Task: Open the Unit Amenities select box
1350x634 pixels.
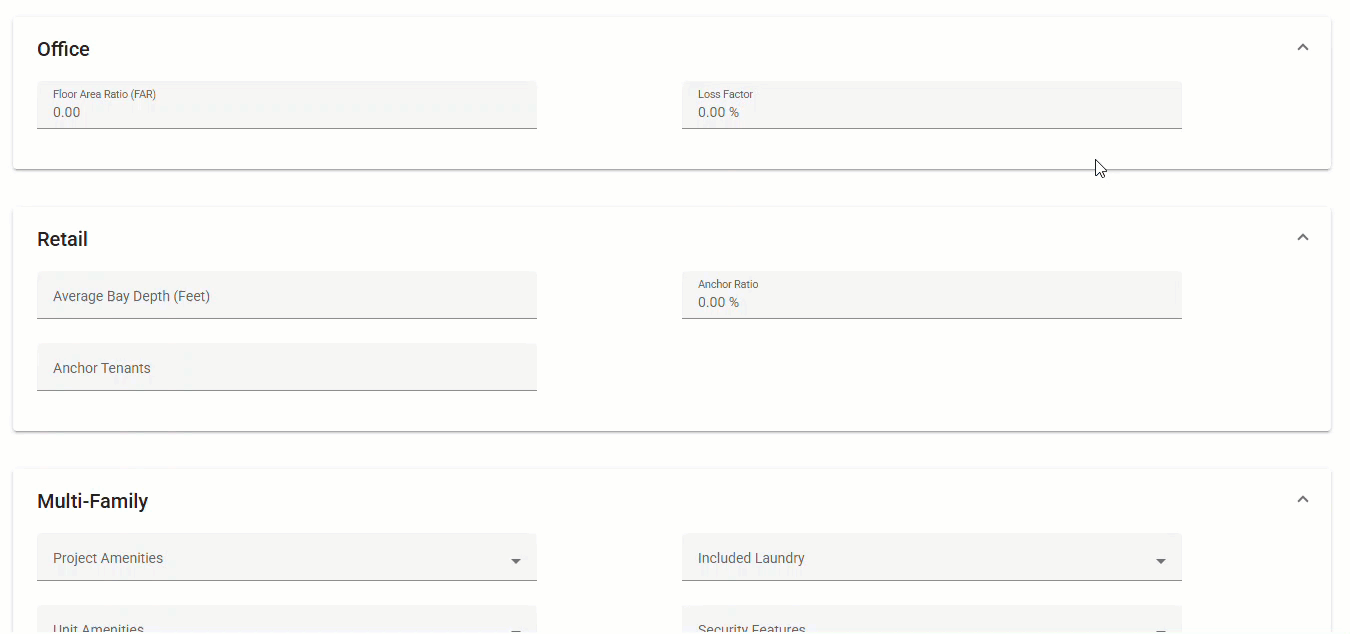Action: pos(287,620)
